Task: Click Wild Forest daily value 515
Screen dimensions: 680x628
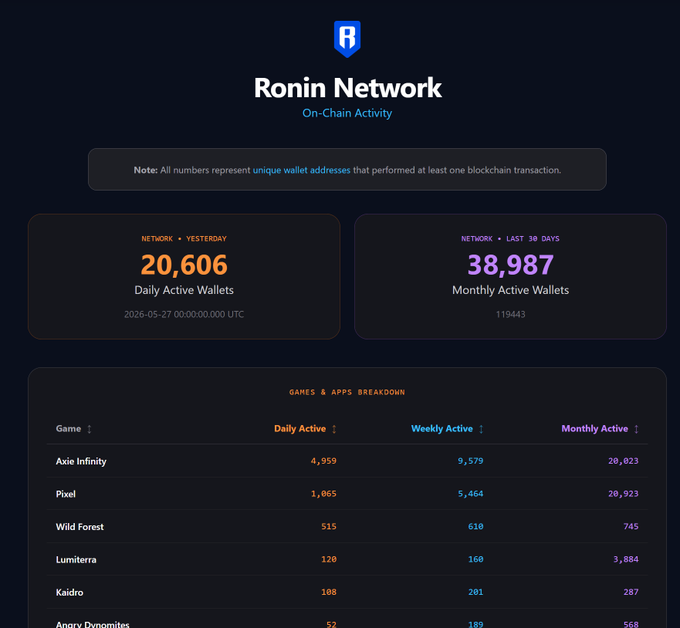Action: 329,527
